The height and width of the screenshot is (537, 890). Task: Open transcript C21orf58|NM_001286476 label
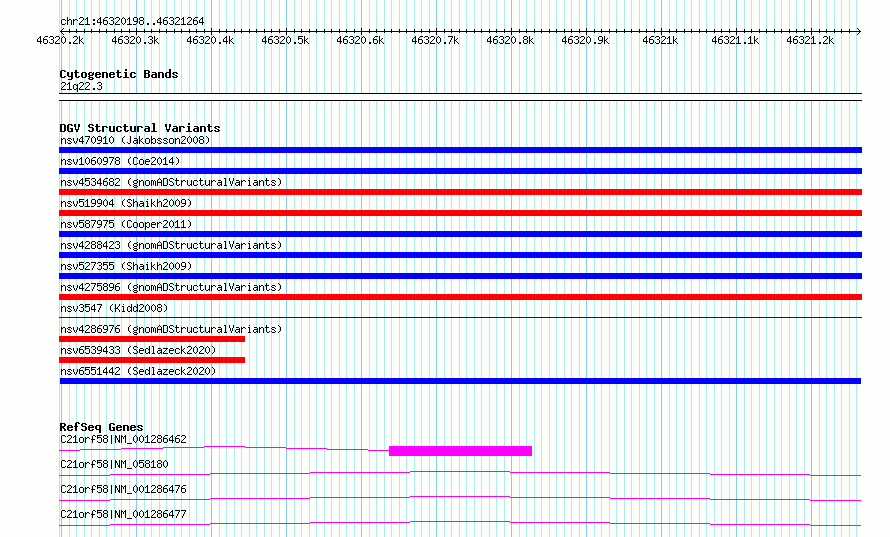click(x=123, y=489)
